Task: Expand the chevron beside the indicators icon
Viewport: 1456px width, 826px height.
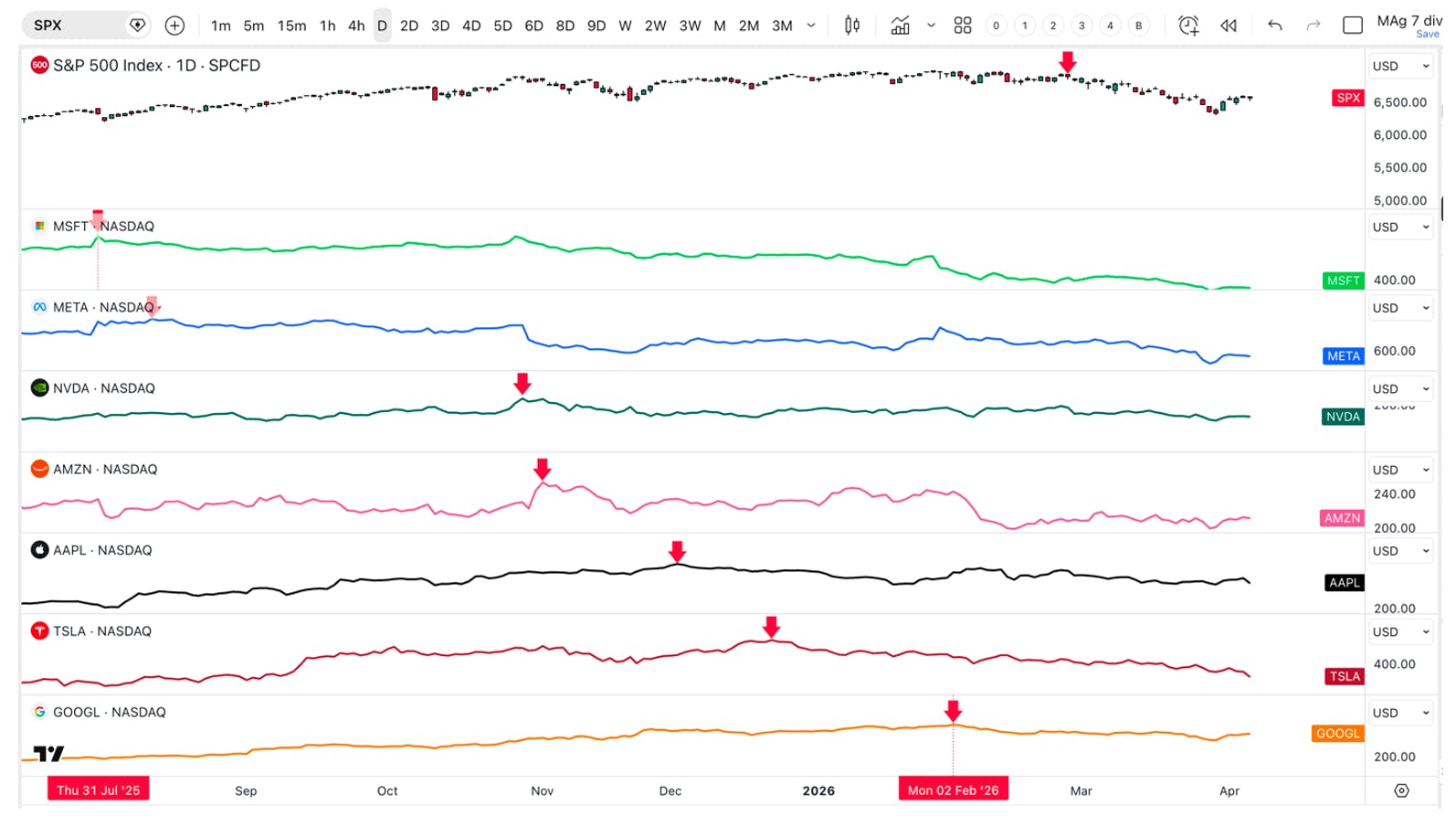Action: coord(931,26)
